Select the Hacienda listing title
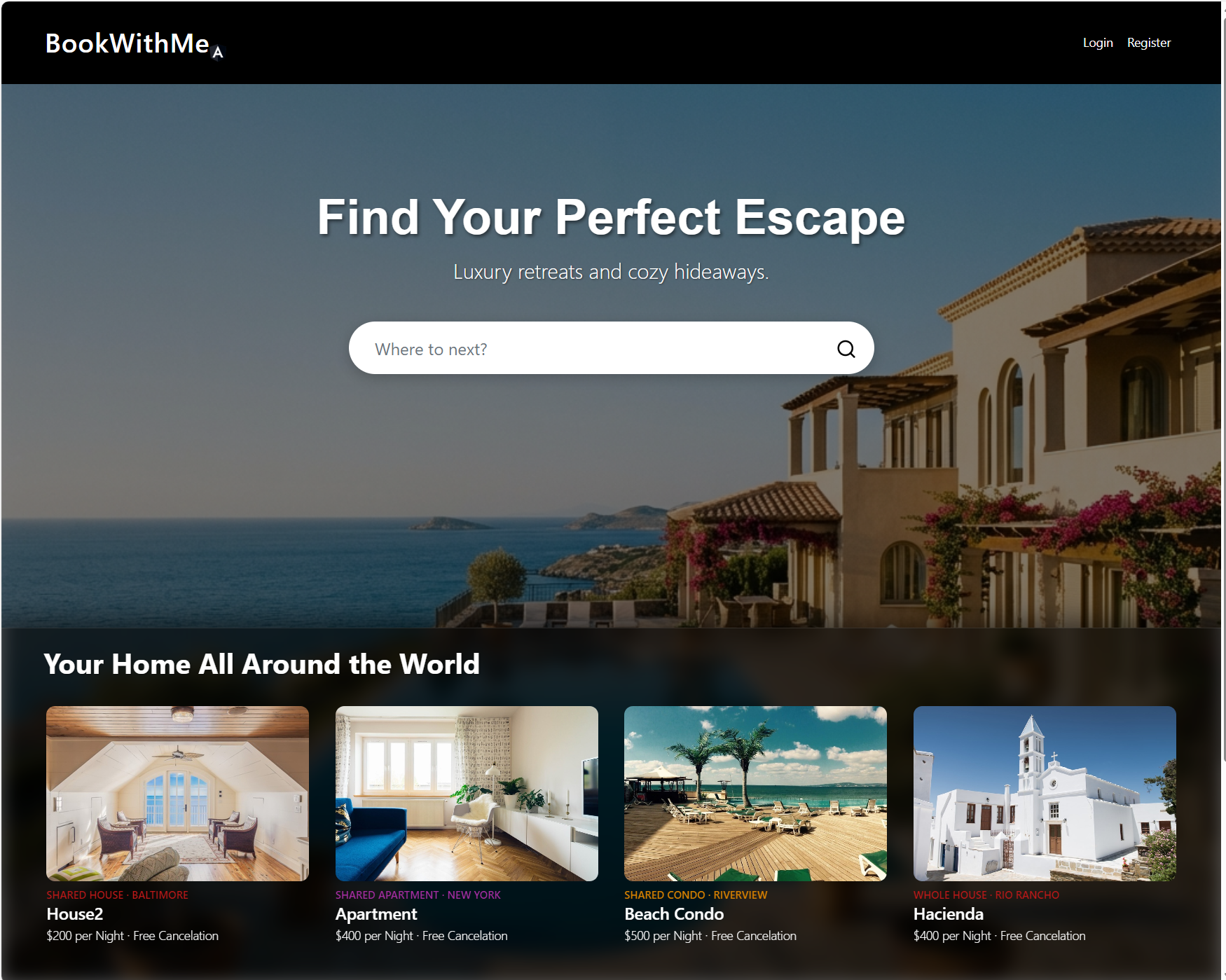The image size is (1226, 980). [x=949, y=914]
